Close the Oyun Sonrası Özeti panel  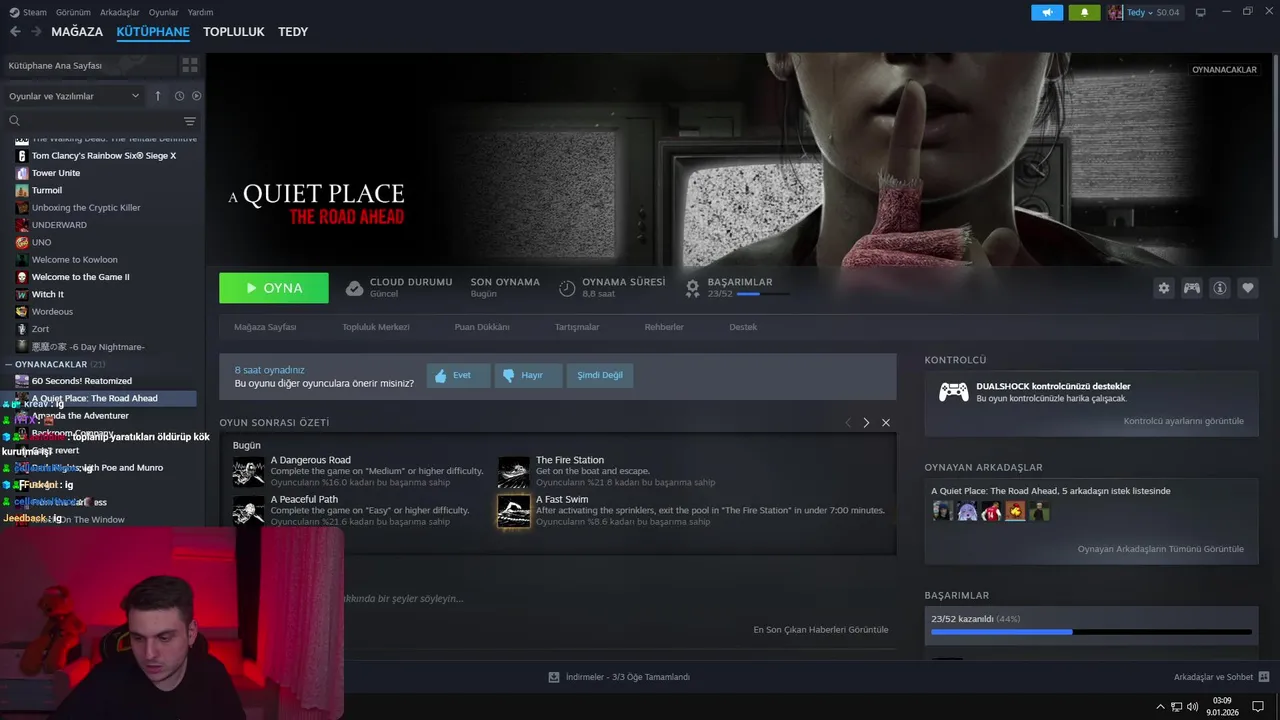click(886, 423)
